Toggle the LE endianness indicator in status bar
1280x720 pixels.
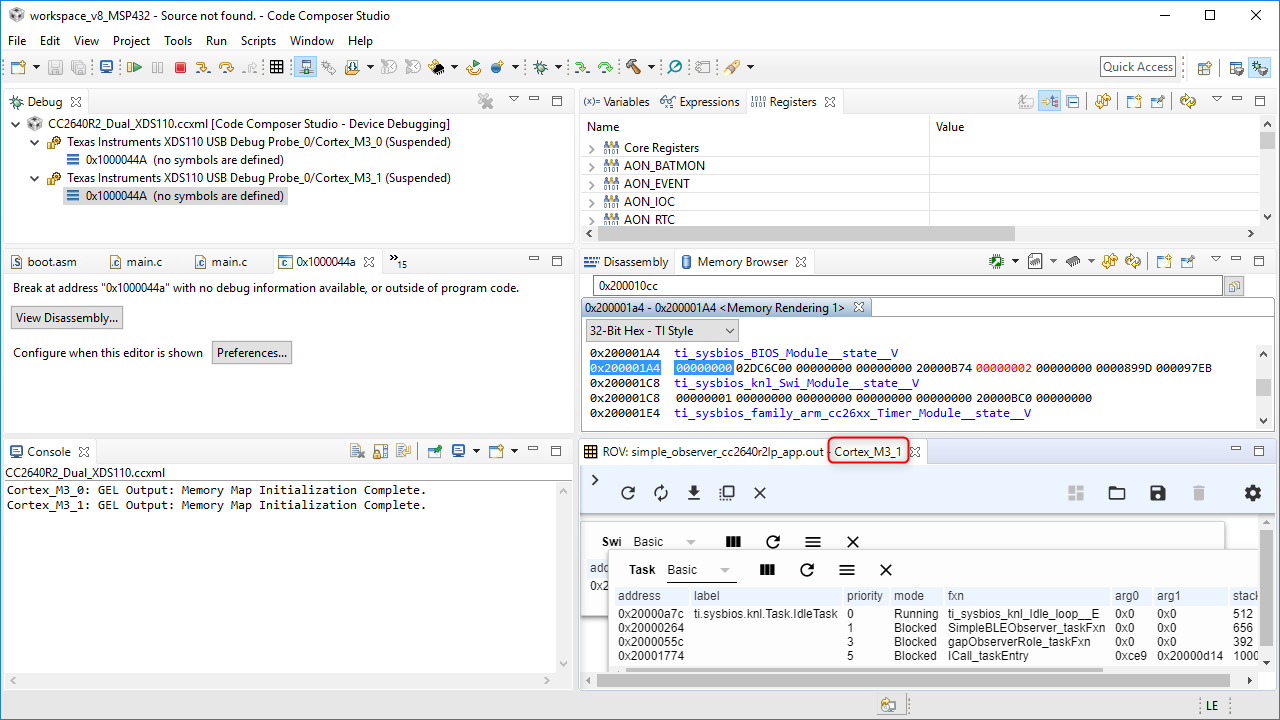coord(1210,704)
